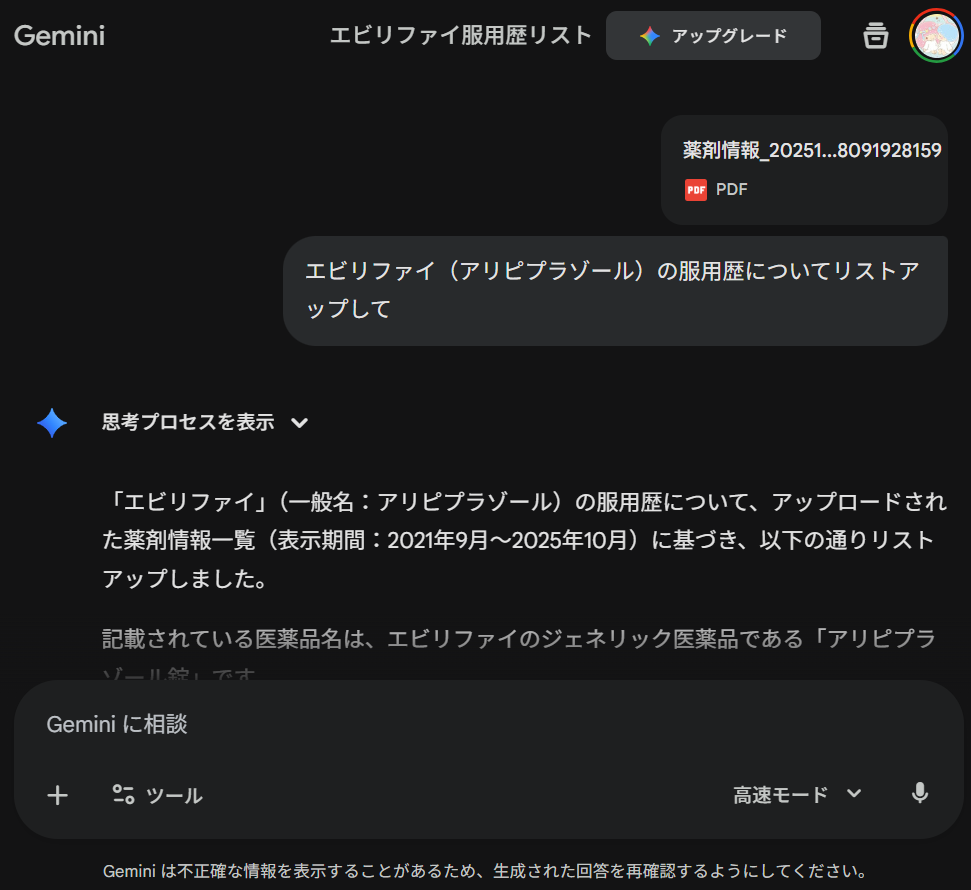Click the blue Gemini sparkle icon
Screen dimensions: 971x890
point(52,423)
